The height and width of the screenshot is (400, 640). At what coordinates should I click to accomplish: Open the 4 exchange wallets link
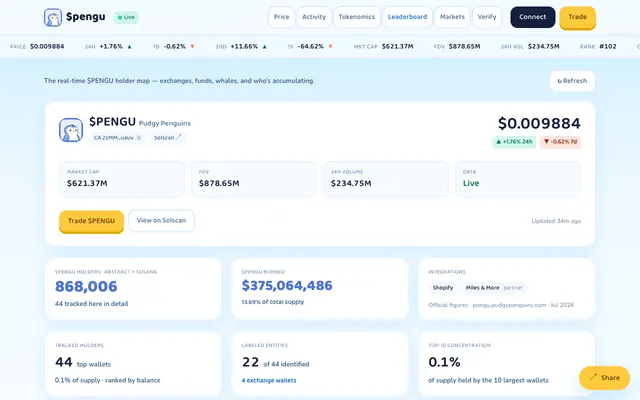click(269, 380)
